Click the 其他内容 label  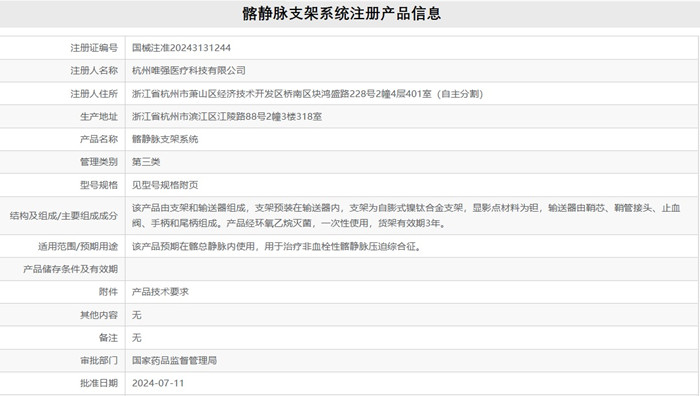99,315
